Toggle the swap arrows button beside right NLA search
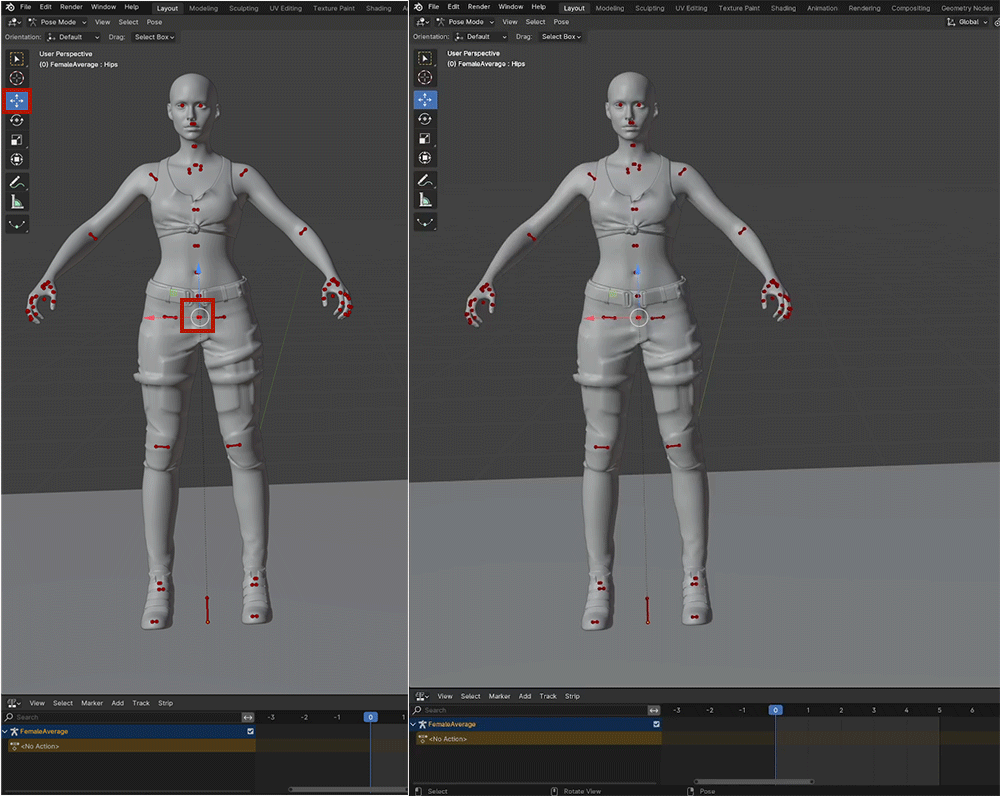The image size is (1000, 796). click(654, 710)
